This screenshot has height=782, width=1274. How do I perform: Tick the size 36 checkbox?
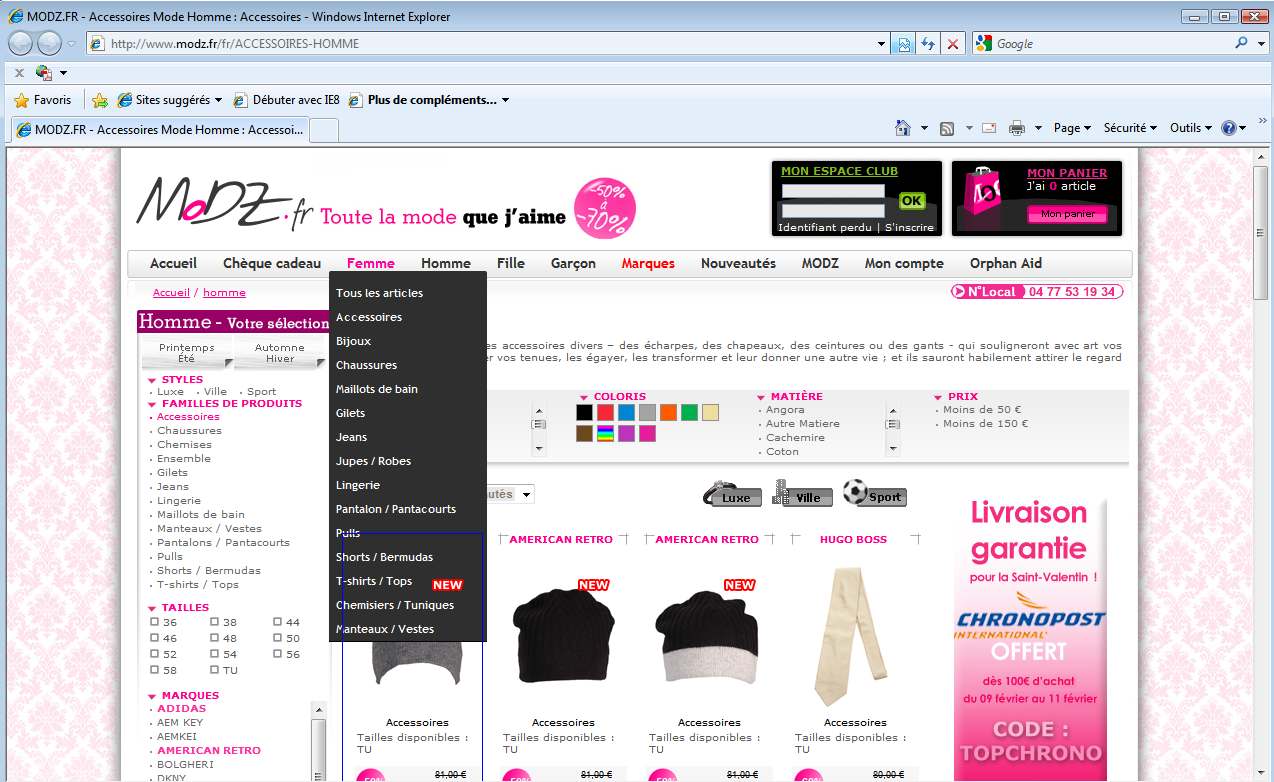155,622
